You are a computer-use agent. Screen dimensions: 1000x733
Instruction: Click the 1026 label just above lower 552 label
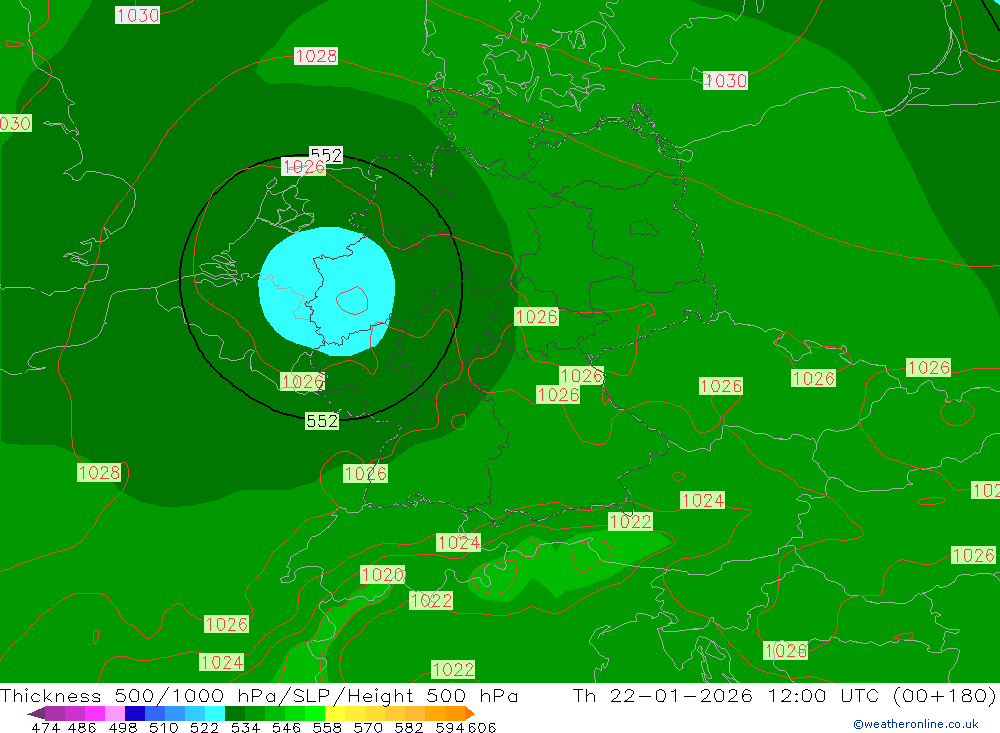coord(302,382)
